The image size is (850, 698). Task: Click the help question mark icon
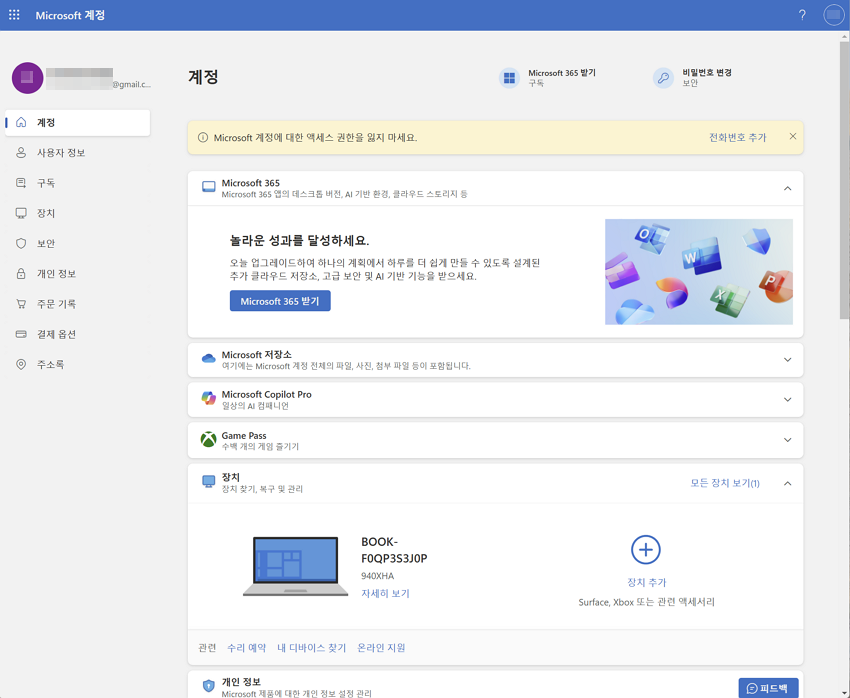click(x=802, y=15)
